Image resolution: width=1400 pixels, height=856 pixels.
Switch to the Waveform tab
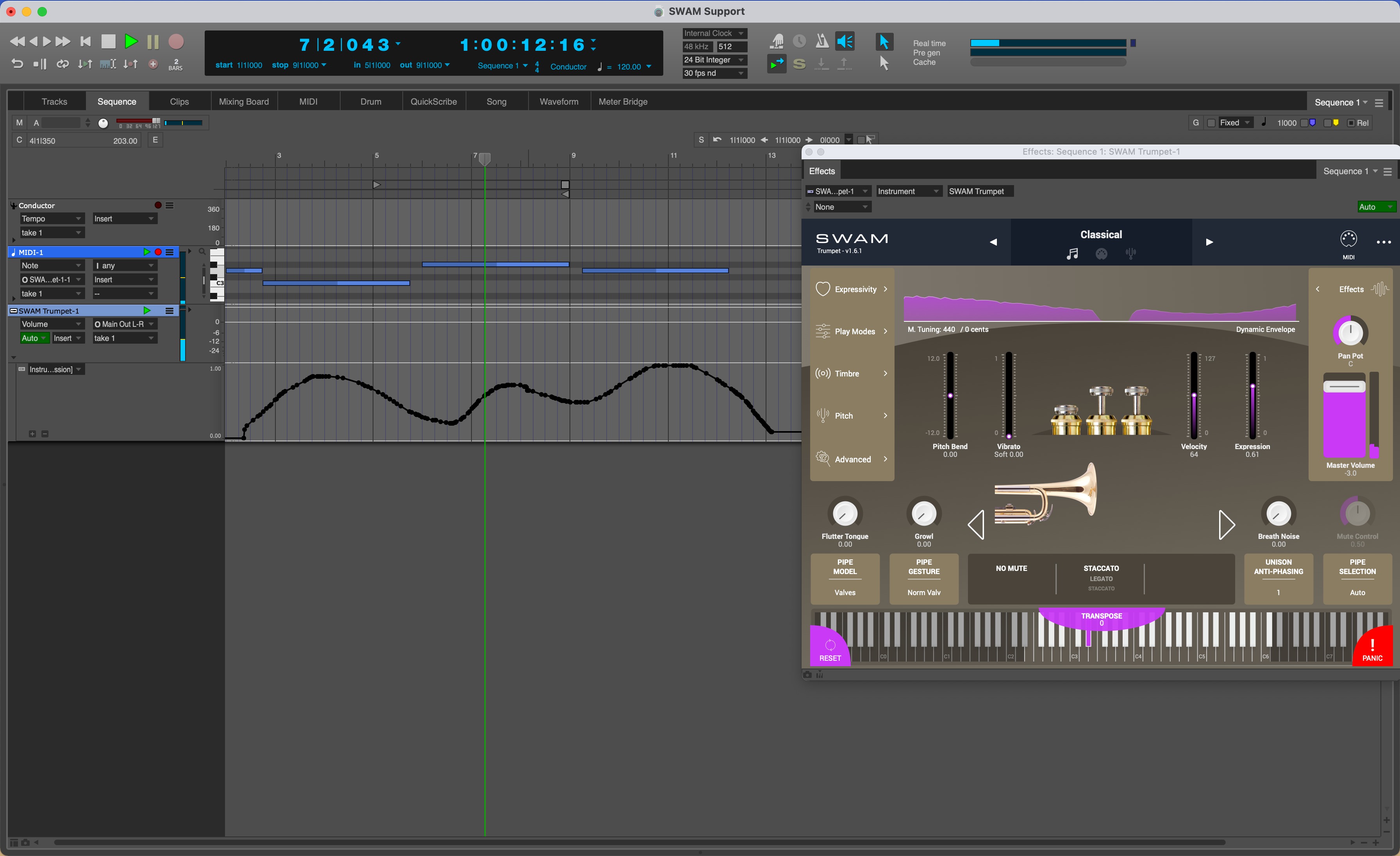click(559, 102)
